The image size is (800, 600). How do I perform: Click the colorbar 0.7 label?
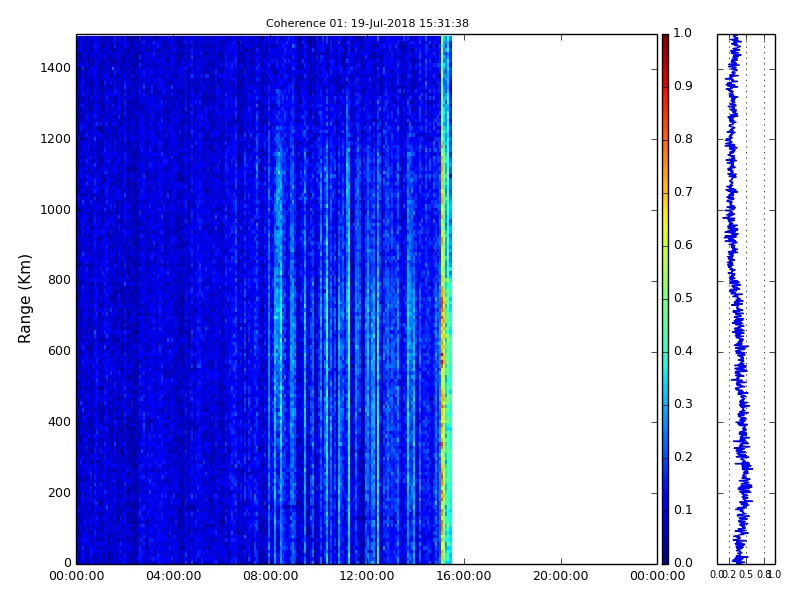point(683,192)
